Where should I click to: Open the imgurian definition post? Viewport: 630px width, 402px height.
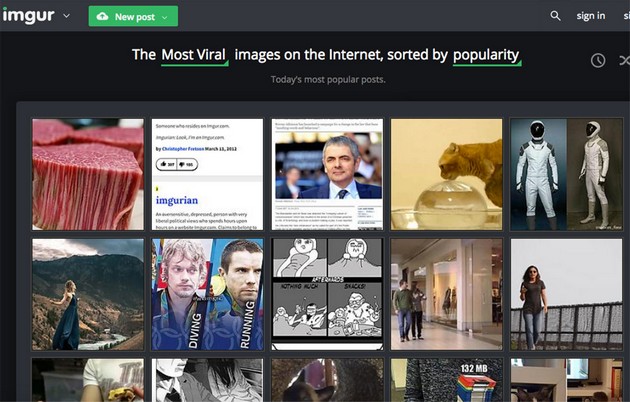207,174
